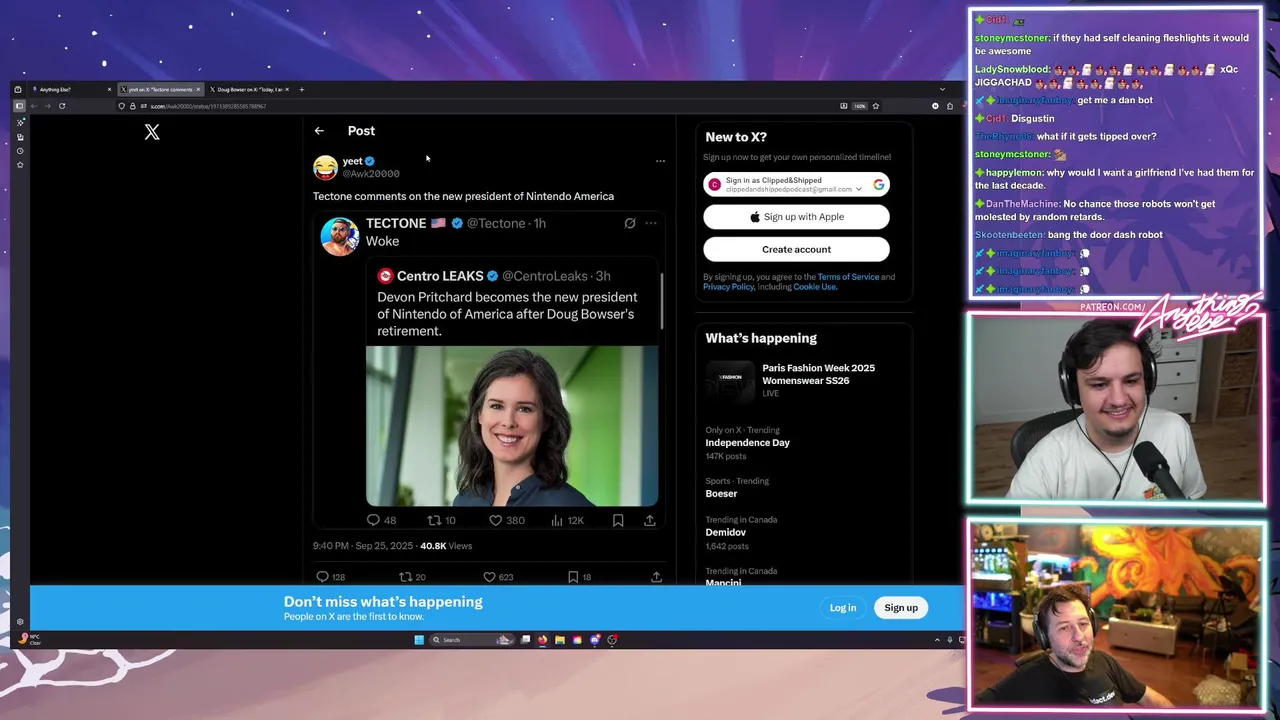Close the "Anything Else?" tab
The height and width of the screenshot is (720, 1280).
pos(109,90)
